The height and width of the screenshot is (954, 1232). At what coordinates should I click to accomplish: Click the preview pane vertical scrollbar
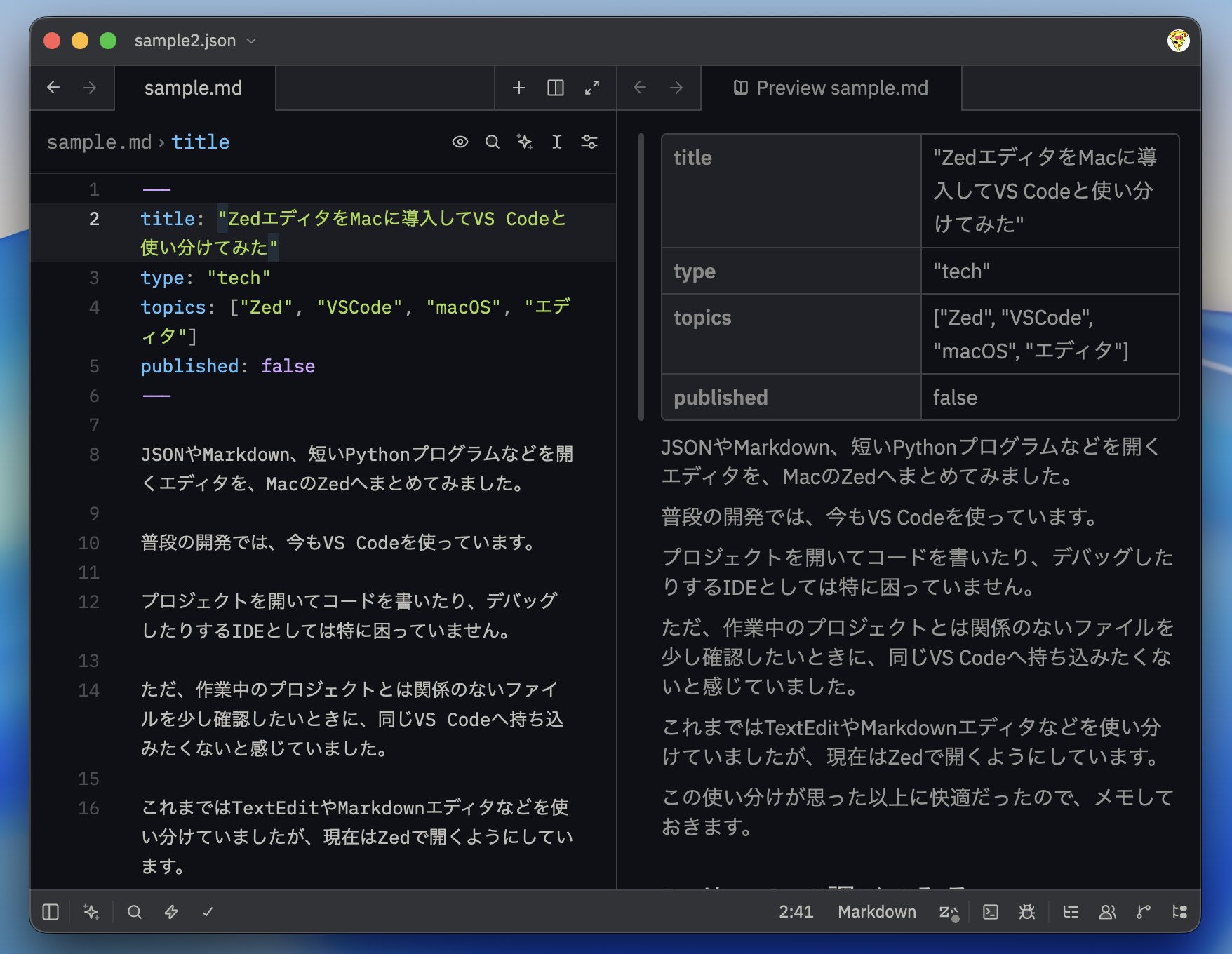[x=641, y=277]
